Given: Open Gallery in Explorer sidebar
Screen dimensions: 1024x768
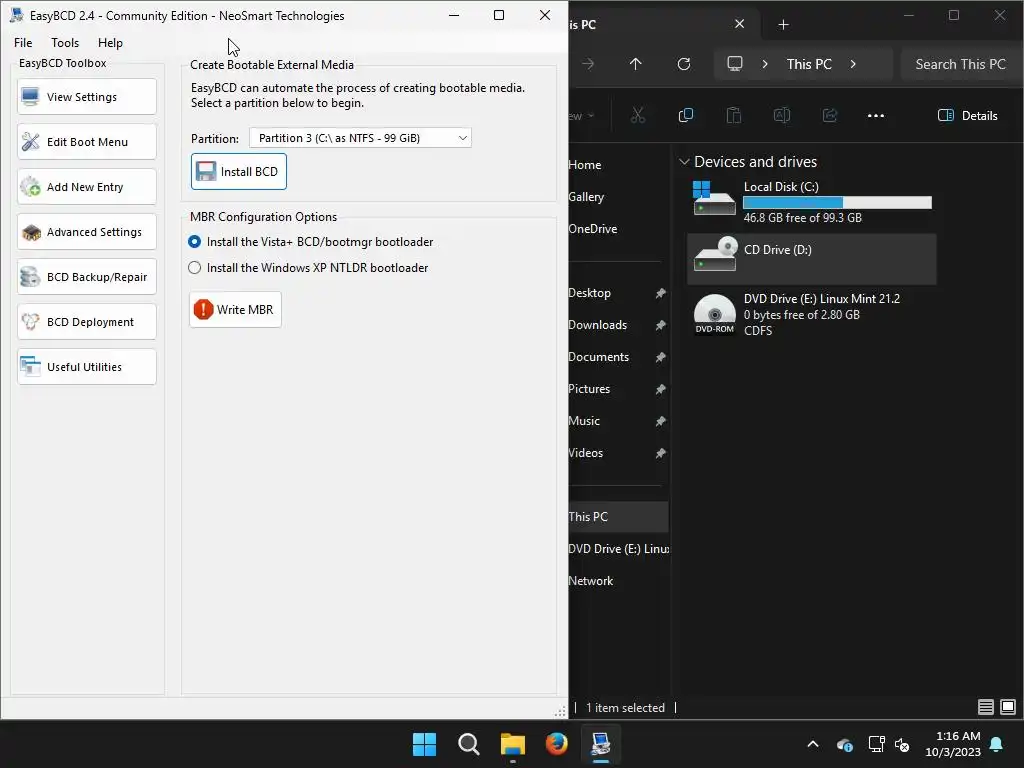Looking at the screenshot, I should pyautogui.click(x=586, y=197).
